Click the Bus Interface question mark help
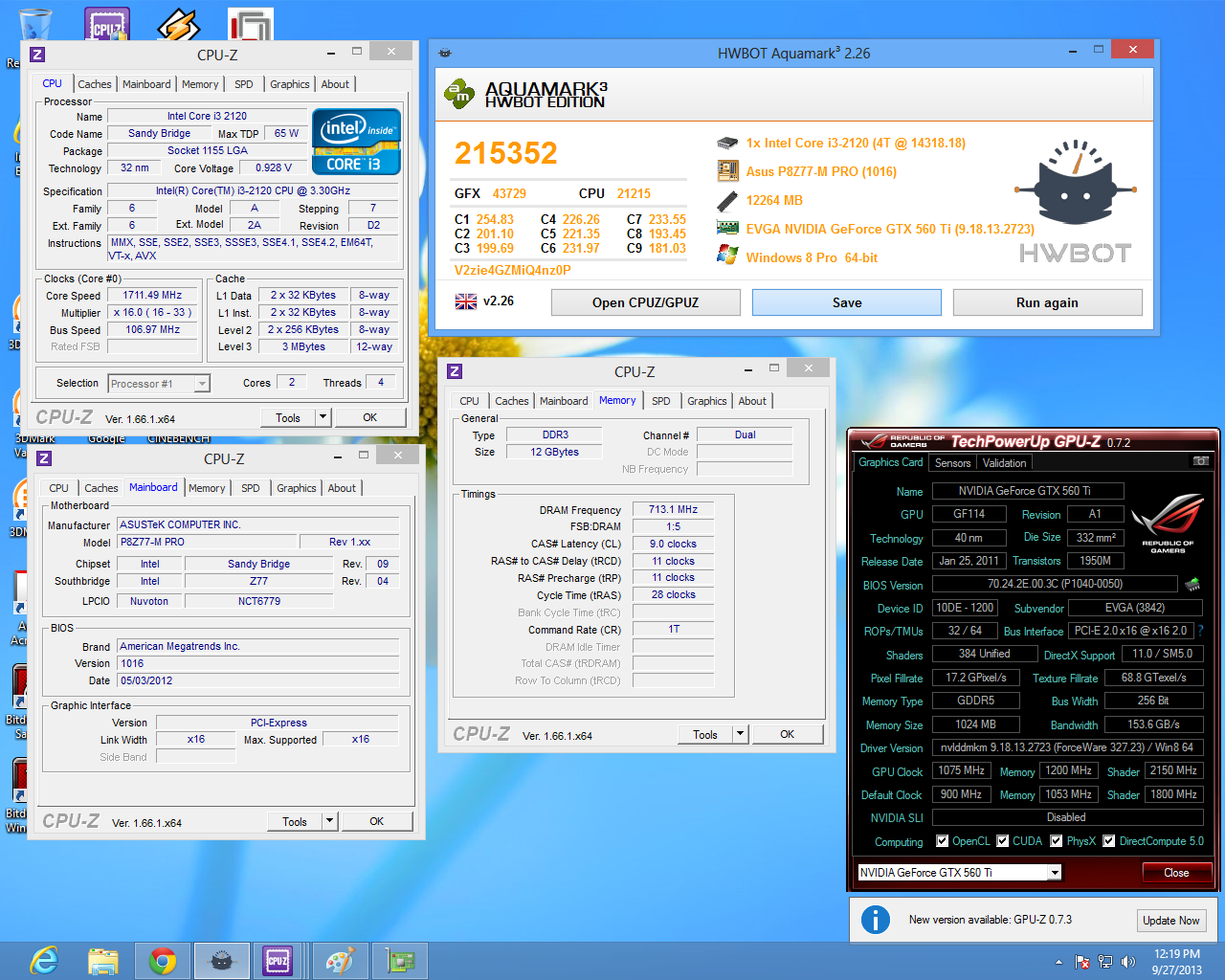The height and width of the screenshot is (980, 1225). tap(1200, 631)
